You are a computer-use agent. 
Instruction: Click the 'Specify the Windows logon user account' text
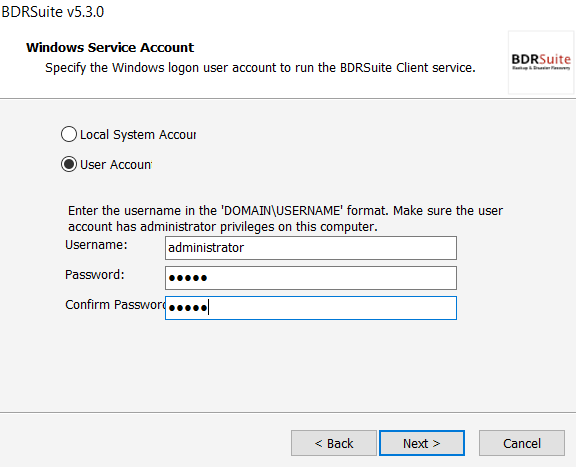(260, 68)
